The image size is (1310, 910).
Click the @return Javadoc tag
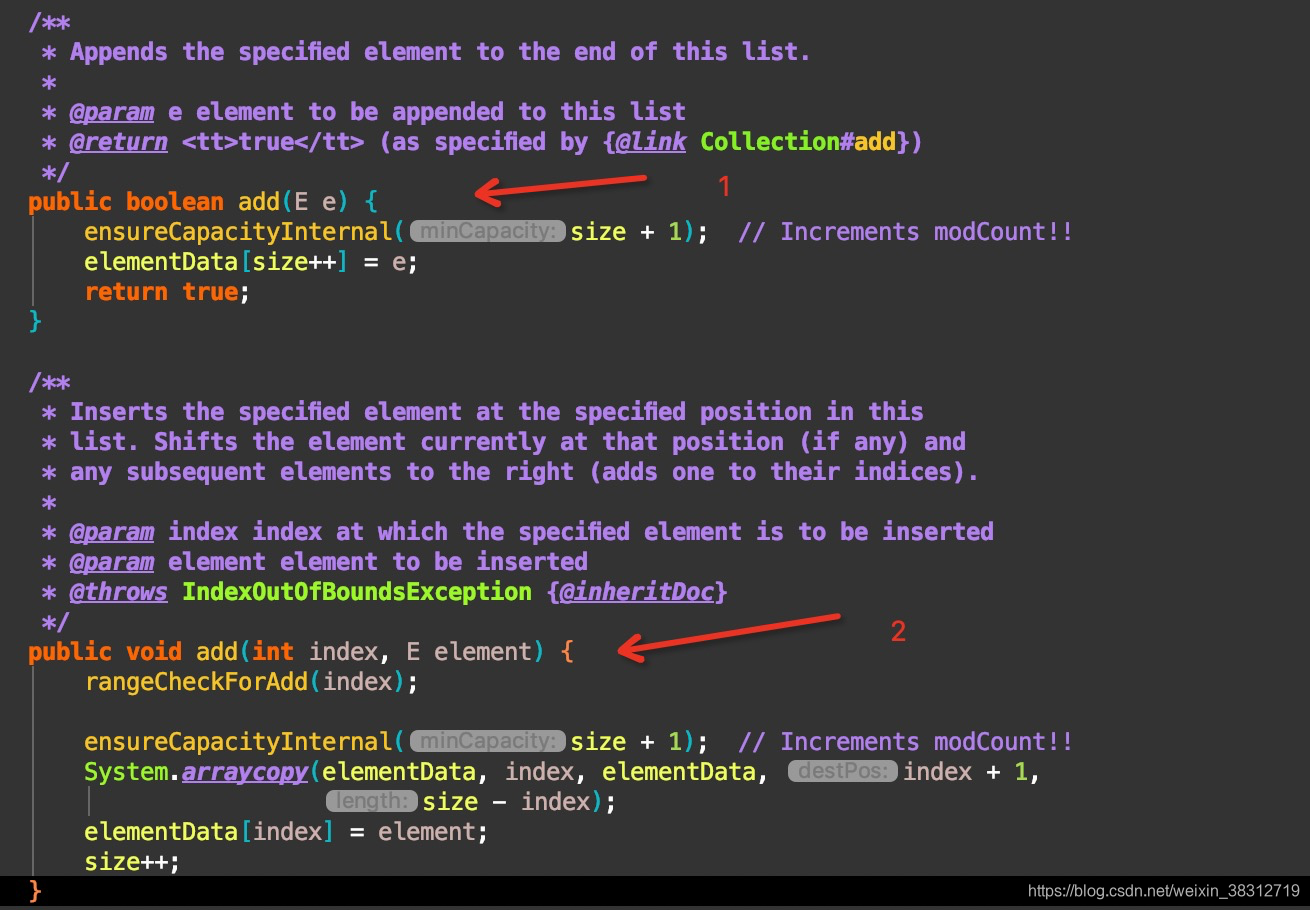click(118, 142)
